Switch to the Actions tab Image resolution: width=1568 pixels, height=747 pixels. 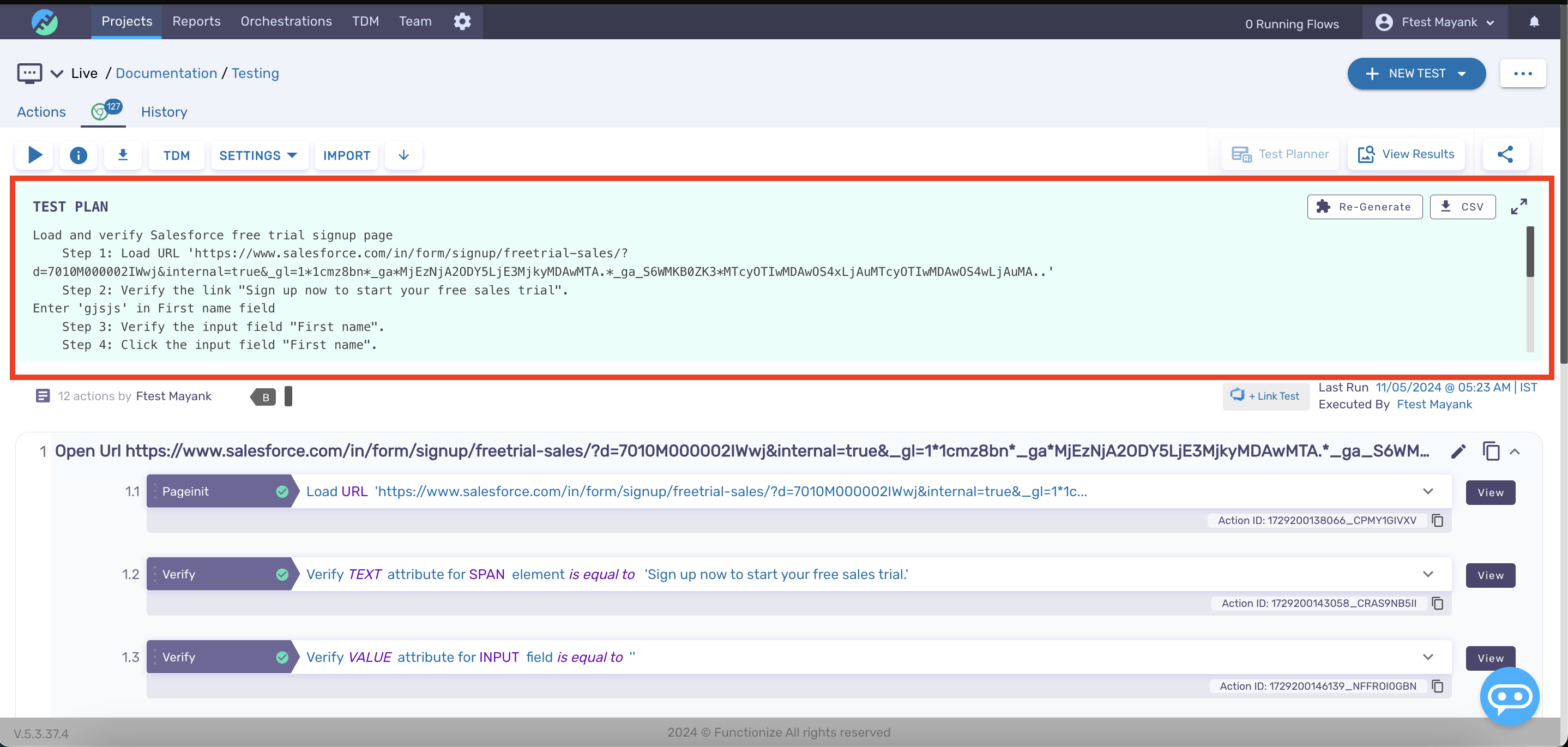(41, 112)
